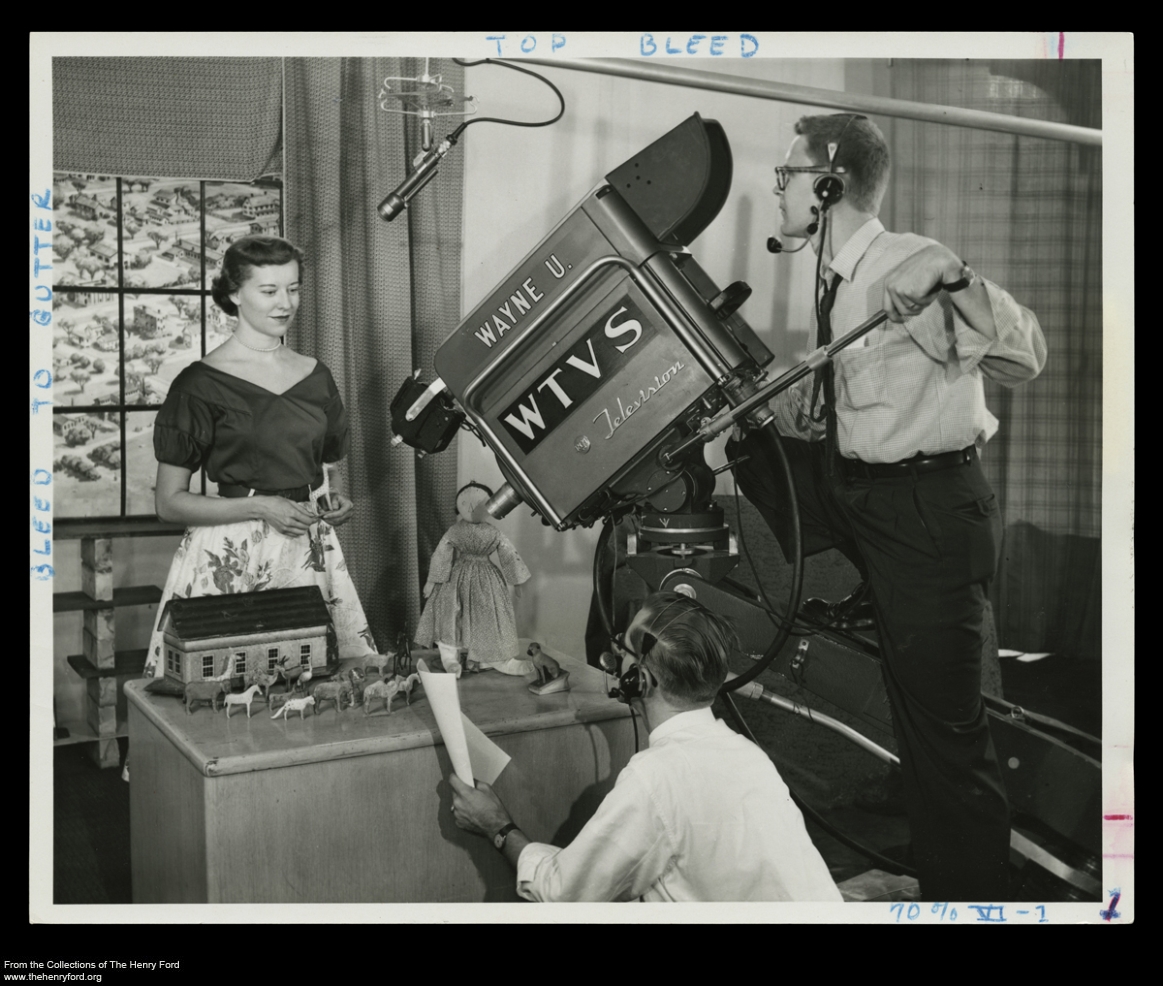Click the woman's pearl necklace
Screen dimensions: 1163x986
pyautogui.click(x=259, y=345)
